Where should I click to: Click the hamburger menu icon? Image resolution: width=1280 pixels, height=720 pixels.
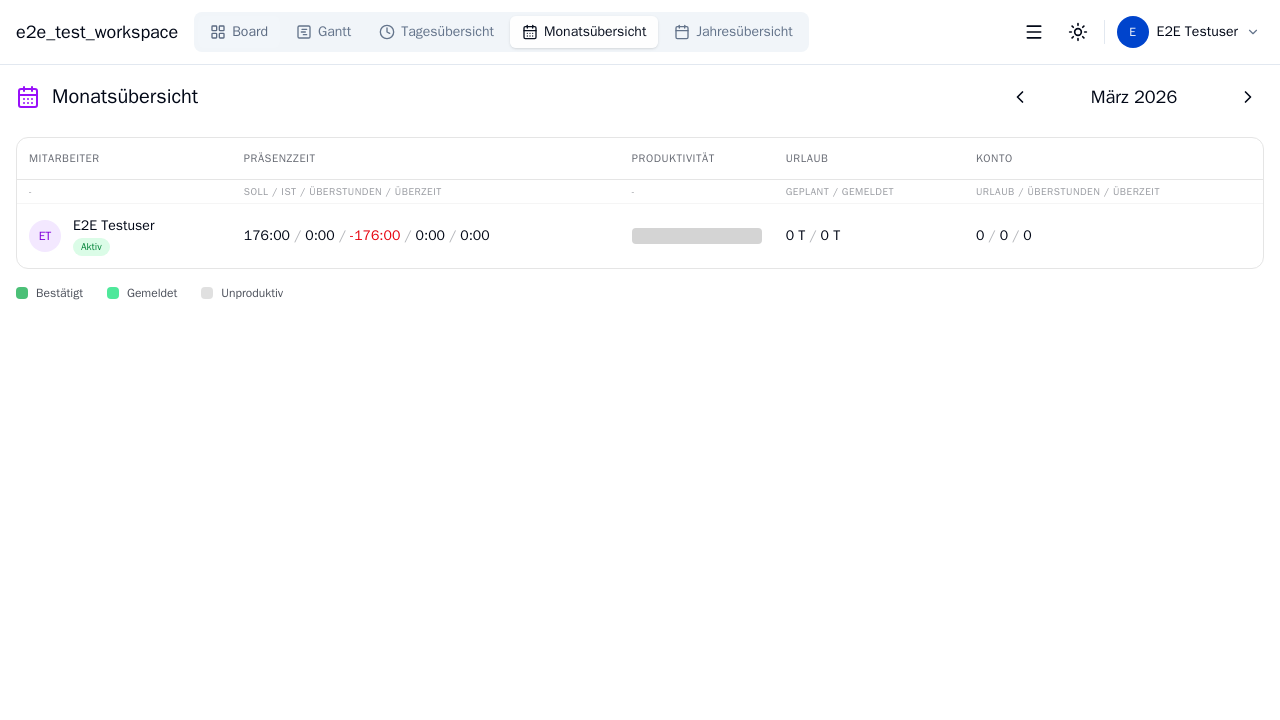1034,32
